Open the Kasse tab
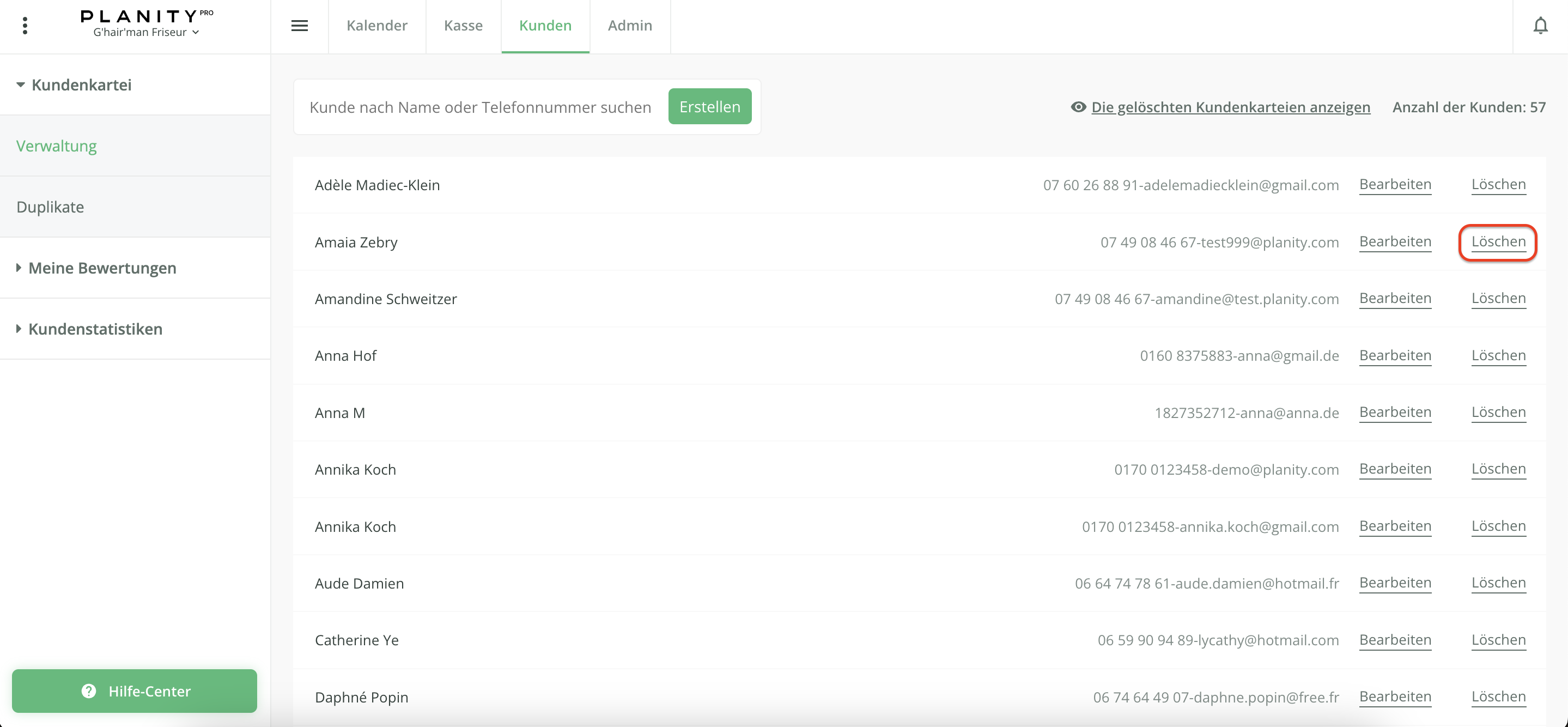 (x=463, y=26)
